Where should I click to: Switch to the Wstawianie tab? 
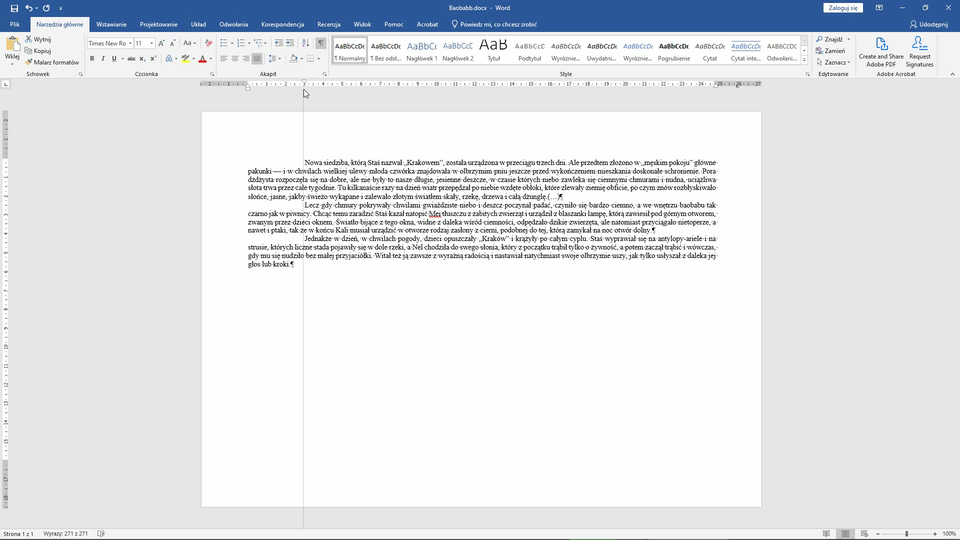(111, 23)
